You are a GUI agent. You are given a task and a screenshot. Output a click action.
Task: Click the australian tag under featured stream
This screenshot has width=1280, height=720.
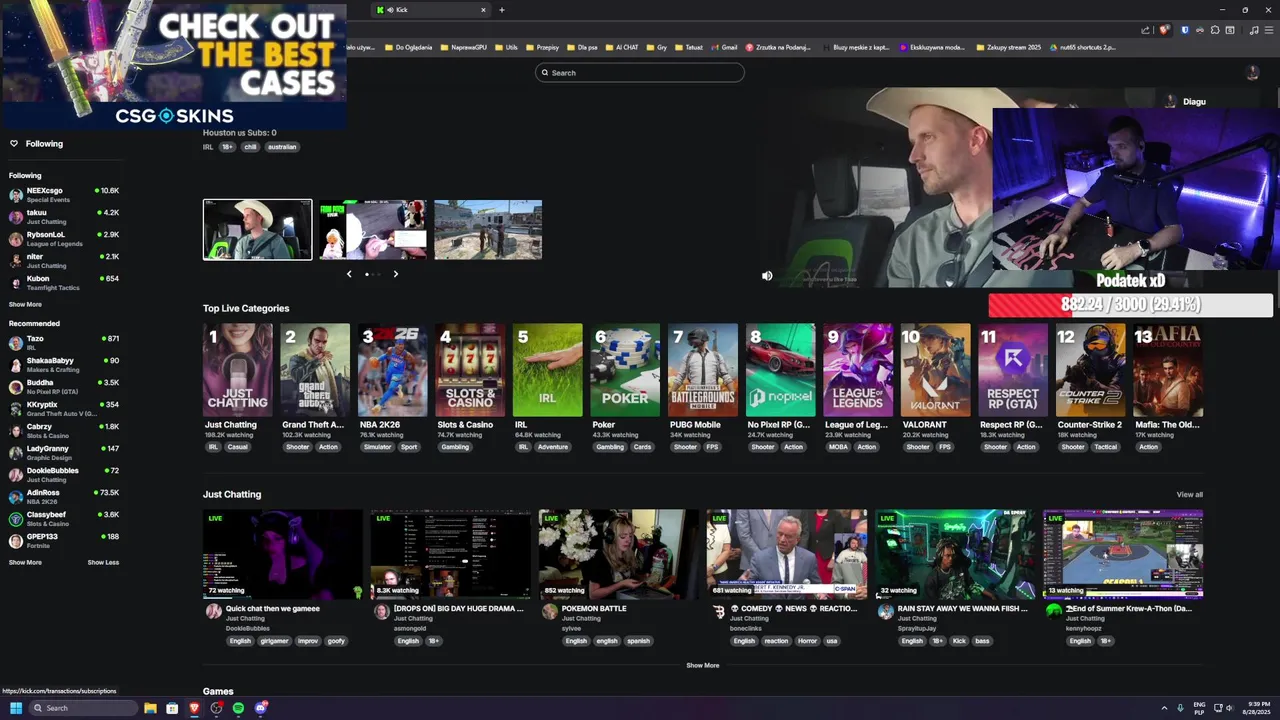point(282,147)
